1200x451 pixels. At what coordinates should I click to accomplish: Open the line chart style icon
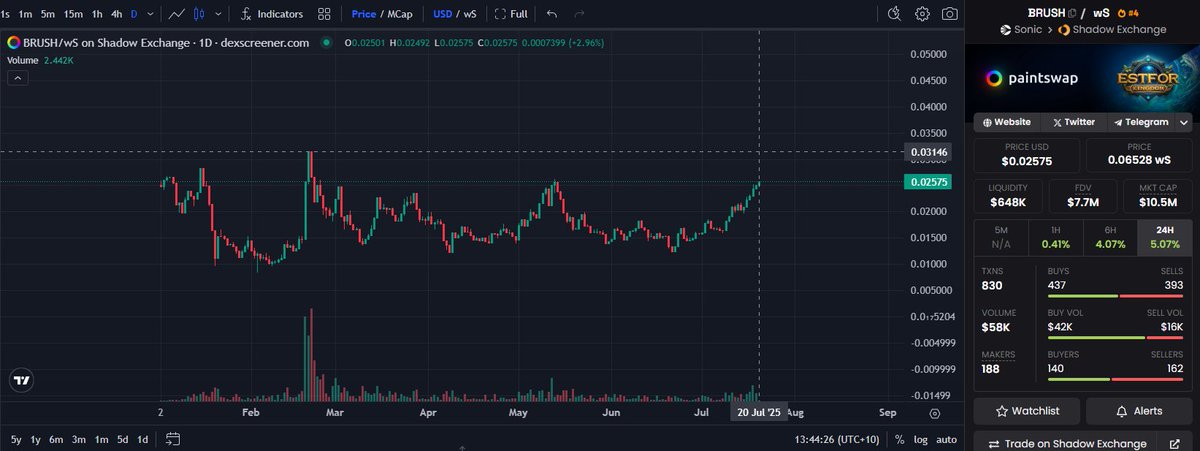point(177,15)
